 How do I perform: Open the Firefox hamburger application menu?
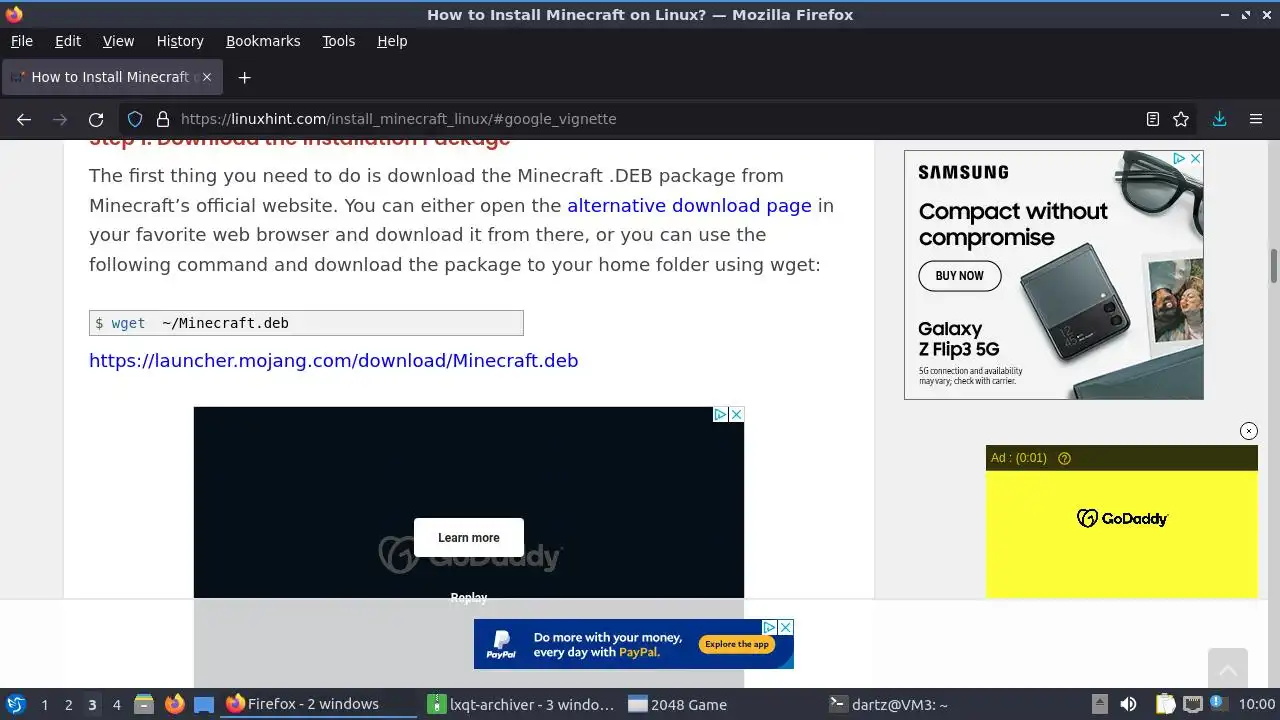click(x=1256, y=119)
